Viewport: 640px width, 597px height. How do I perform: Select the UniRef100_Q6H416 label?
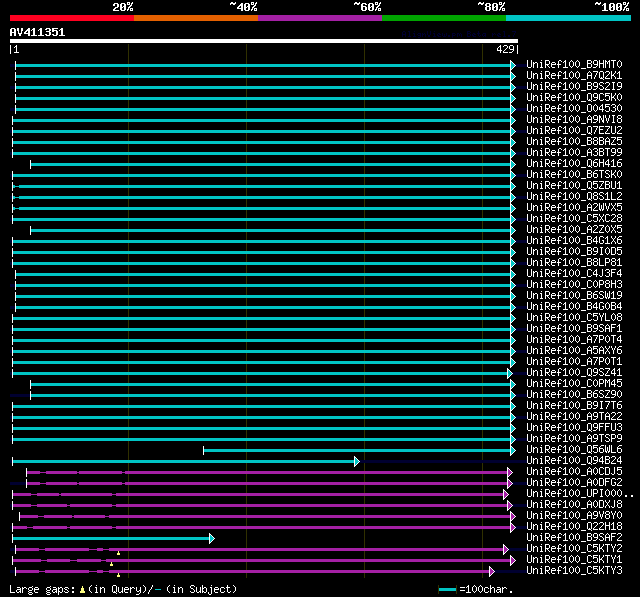[574, 164]
